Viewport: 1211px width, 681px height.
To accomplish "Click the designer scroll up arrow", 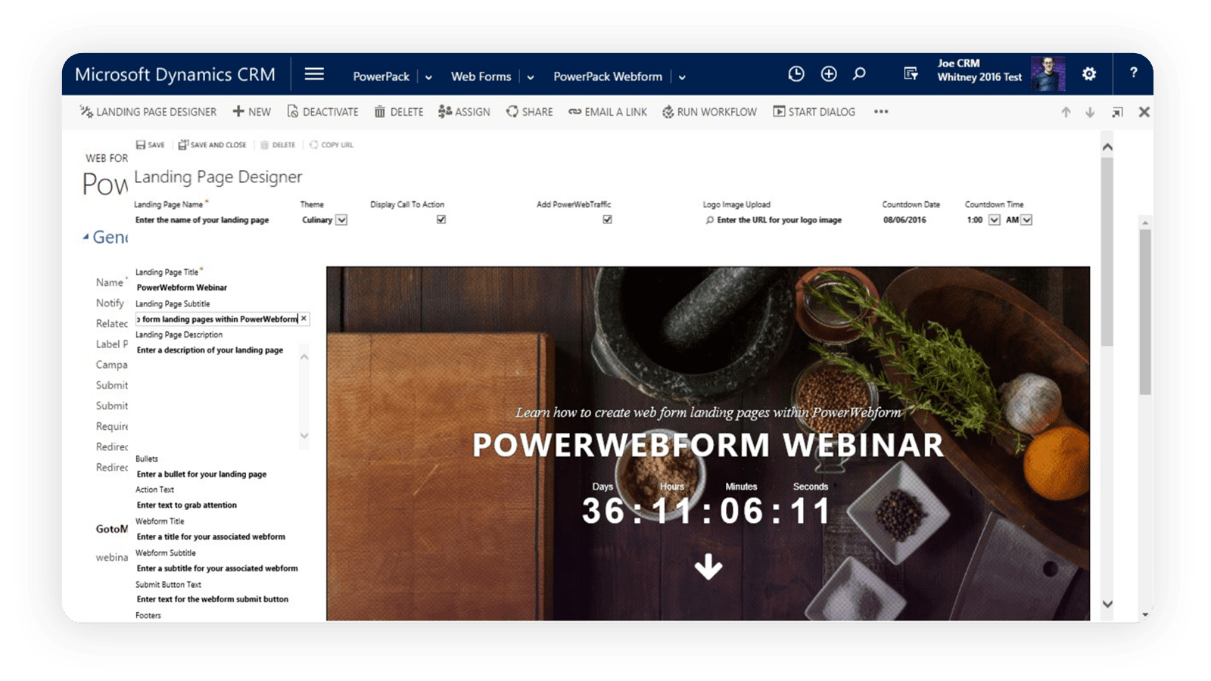I will [1107, 147].
